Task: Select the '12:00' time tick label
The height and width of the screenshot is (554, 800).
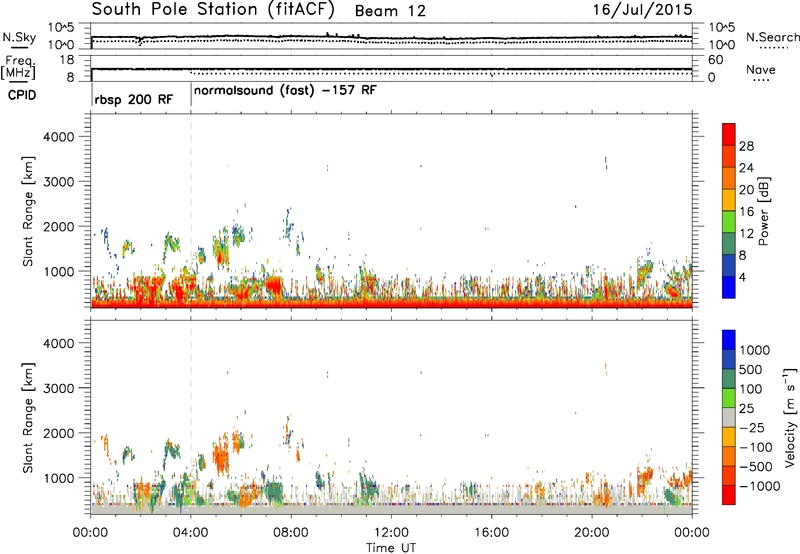Action: coord(391,533)
